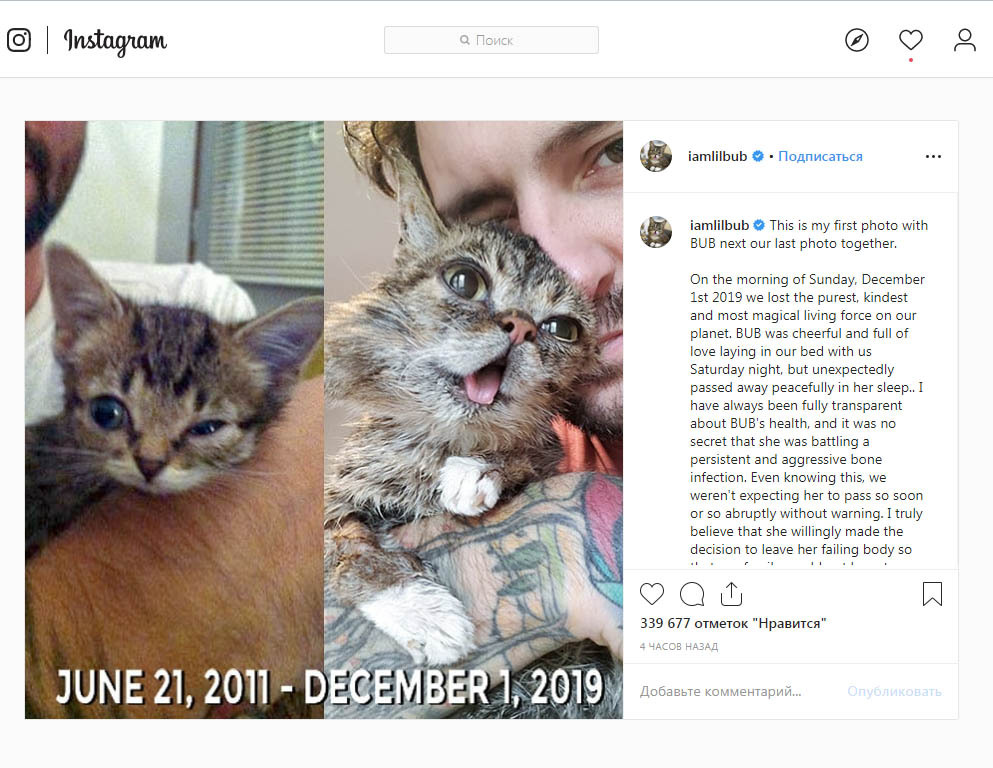This screenshot has height=768, width=993.
Task: Click the Instagram wordmark text logo
Action: 115,41
